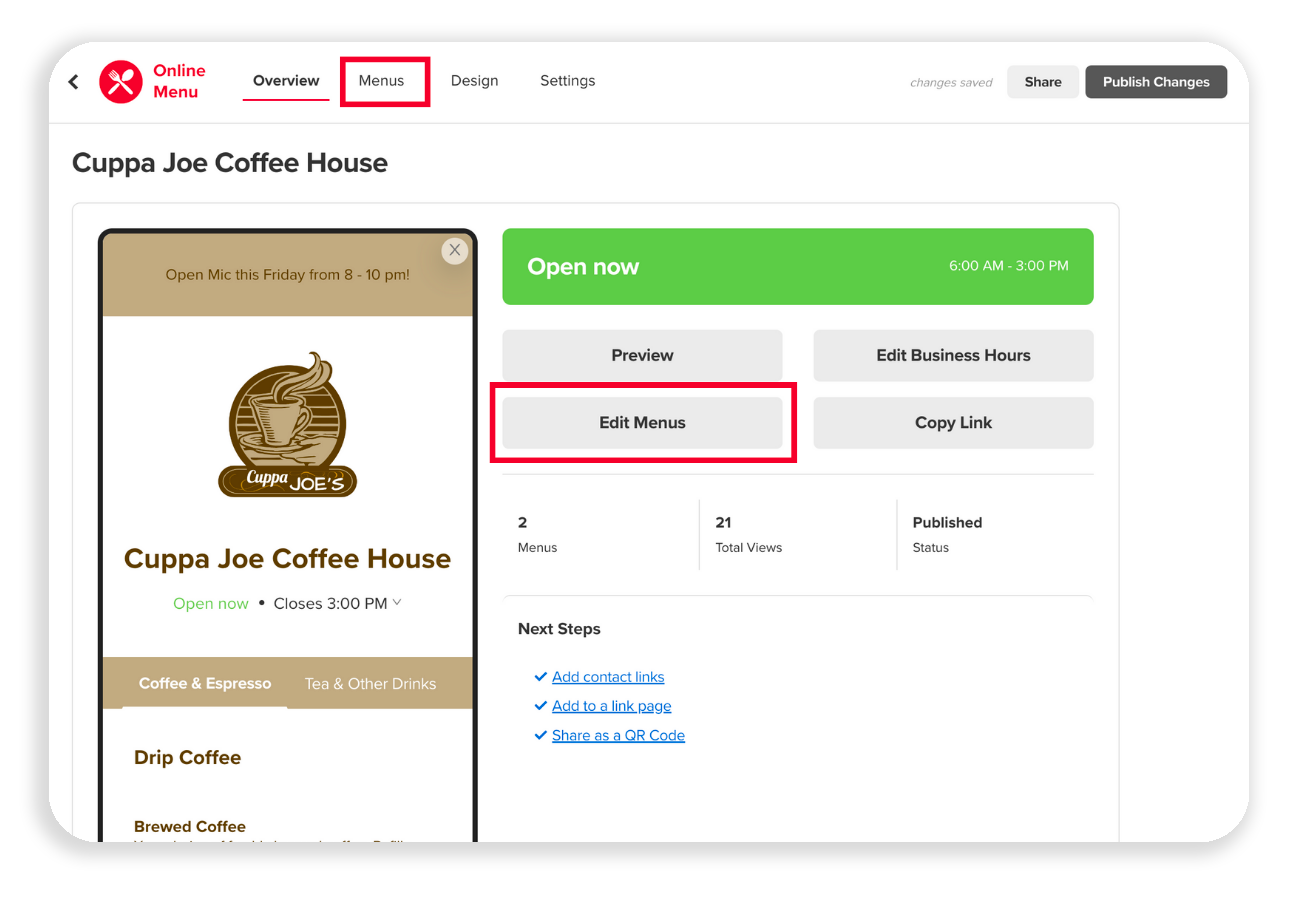Click the Cuppa Joe's coffee cup logo
This screenshot has width=1300, height=900.
(287, 424)
